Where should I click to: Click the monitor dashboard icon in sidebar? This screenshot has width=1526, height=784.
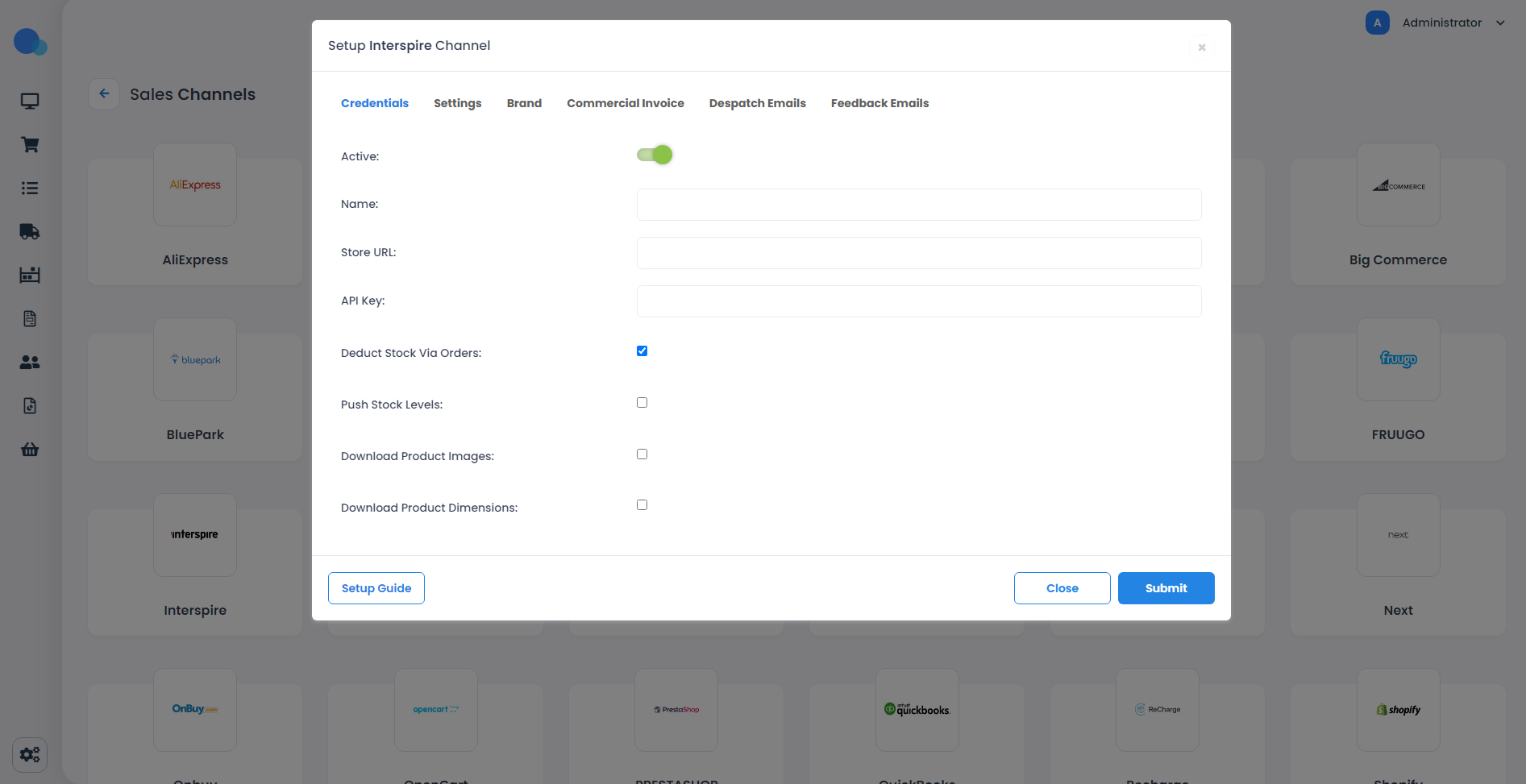[x=30, y=102]
